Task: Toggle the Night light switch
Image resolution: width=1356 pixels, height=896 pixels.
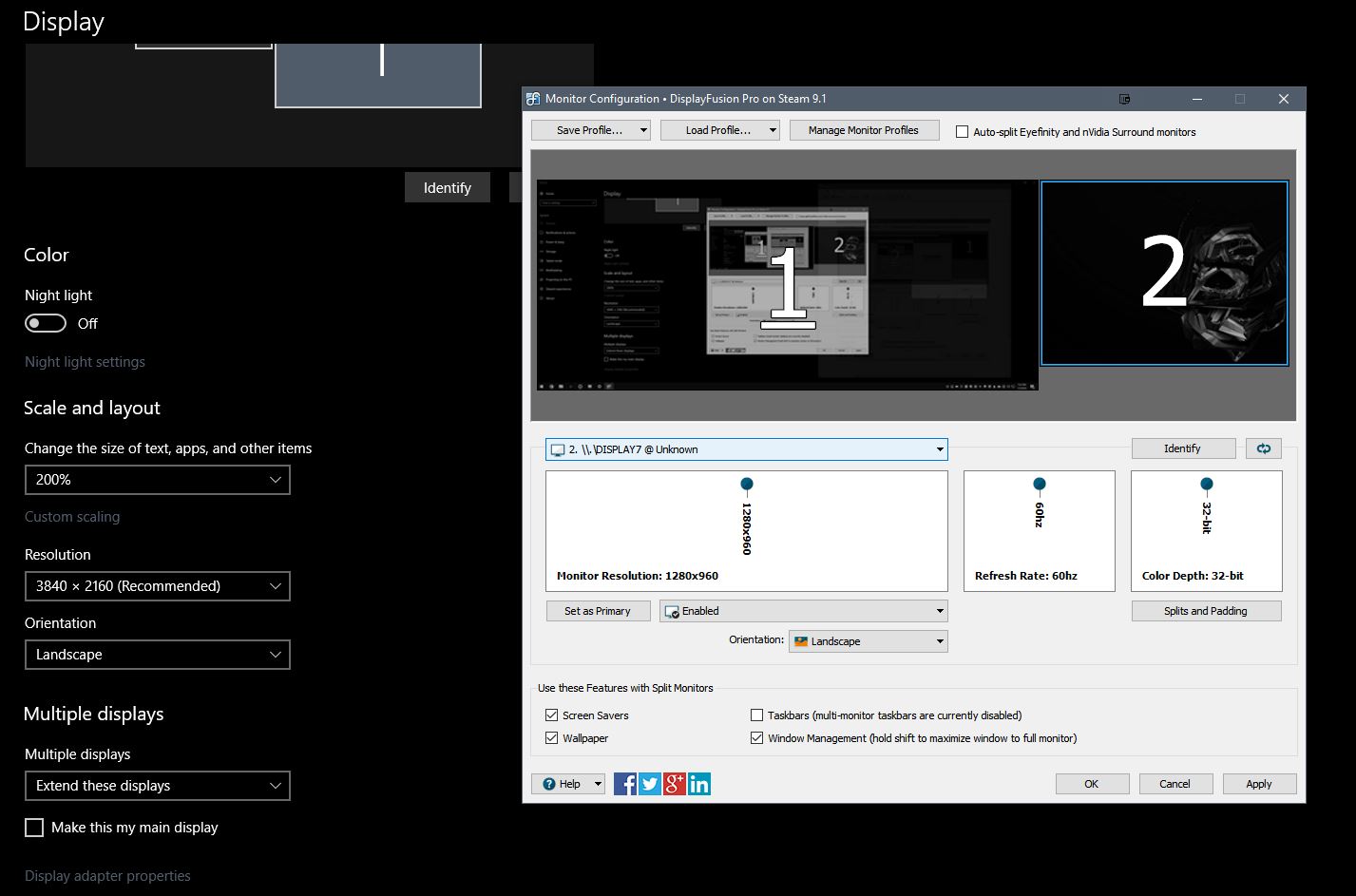Action: tap(46, 323)
